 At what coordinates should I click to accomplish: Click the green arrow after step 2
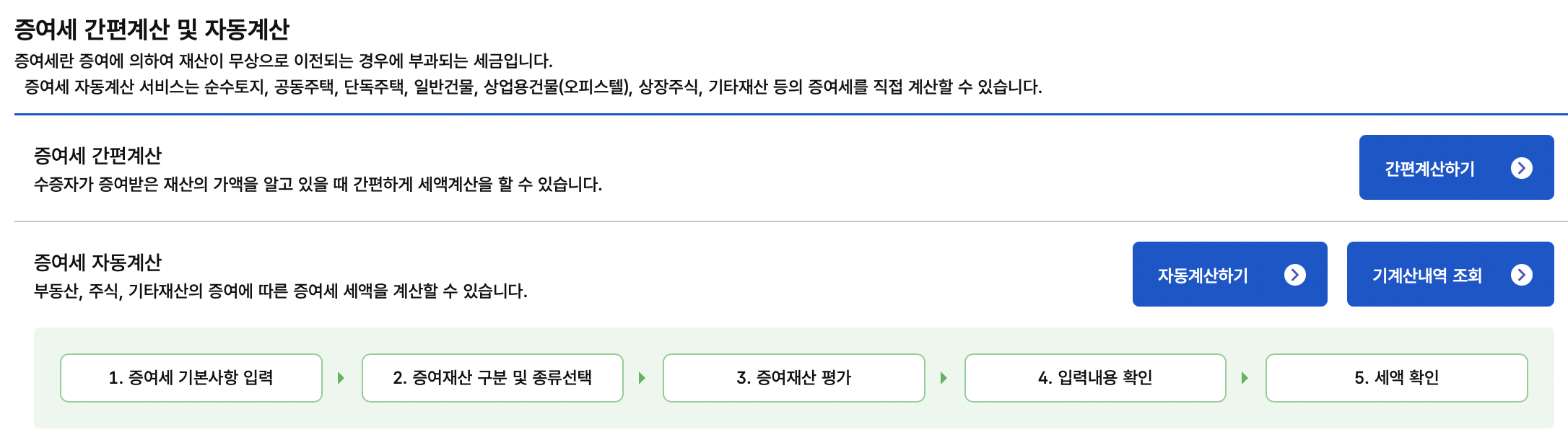[642, 377]
